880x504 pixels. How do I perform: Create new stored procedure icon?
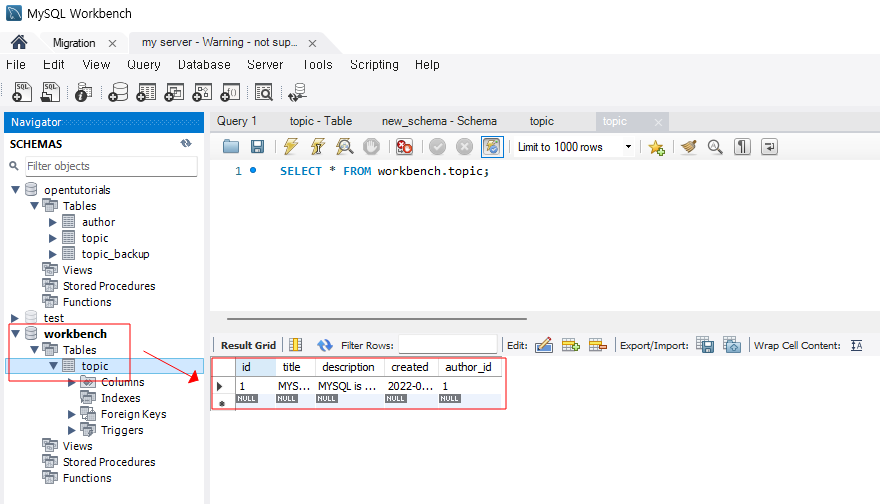pyautogui.click(x=202, y=92)
